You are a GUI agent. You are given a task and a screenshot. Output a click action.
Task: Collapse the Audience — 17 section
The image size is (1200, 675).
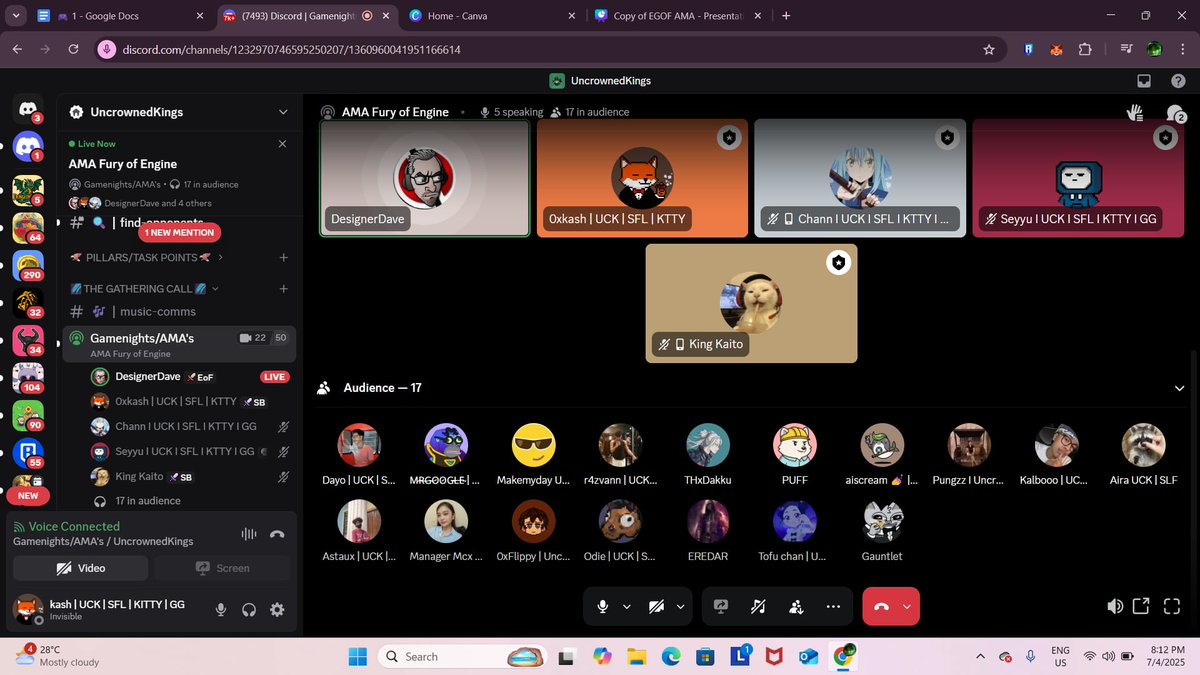point(1180,388)
